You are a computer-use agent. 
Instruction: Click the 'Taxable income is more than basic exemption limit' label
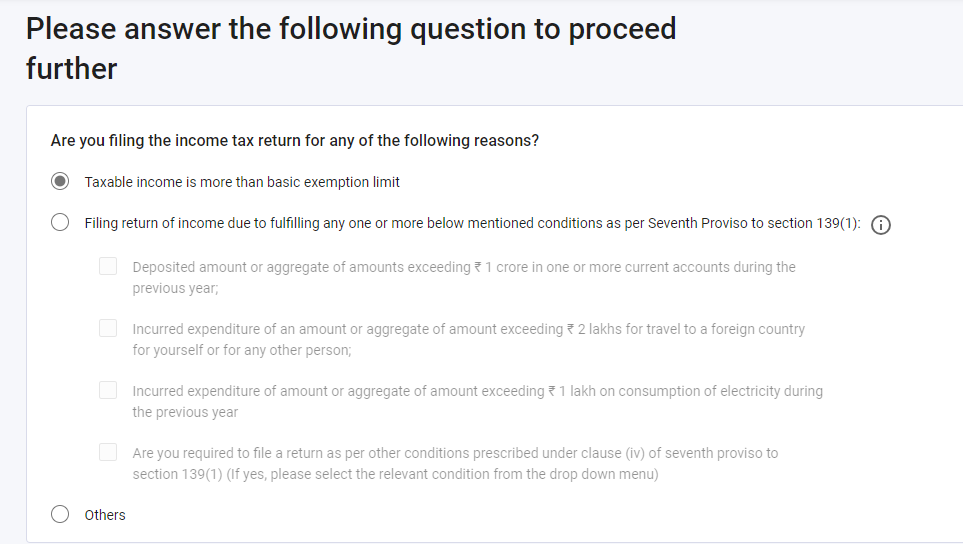click(242, 182)
